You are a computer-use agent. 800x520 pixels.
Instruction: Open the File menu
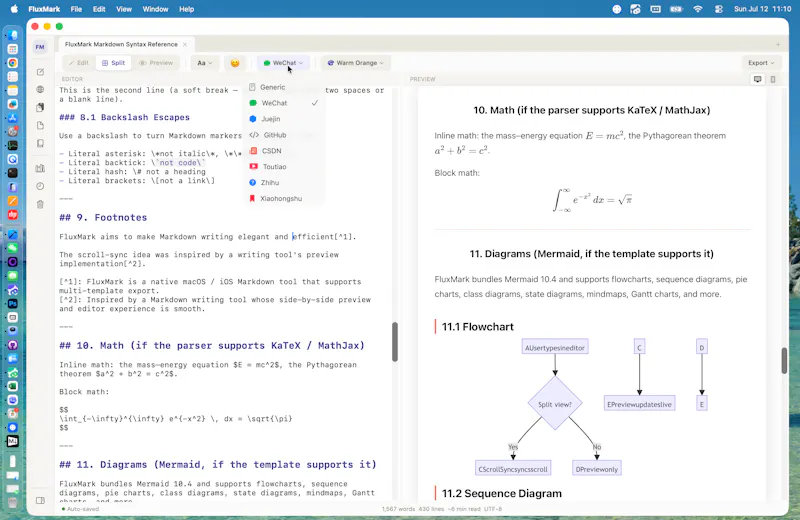click(x=76, y=9)
